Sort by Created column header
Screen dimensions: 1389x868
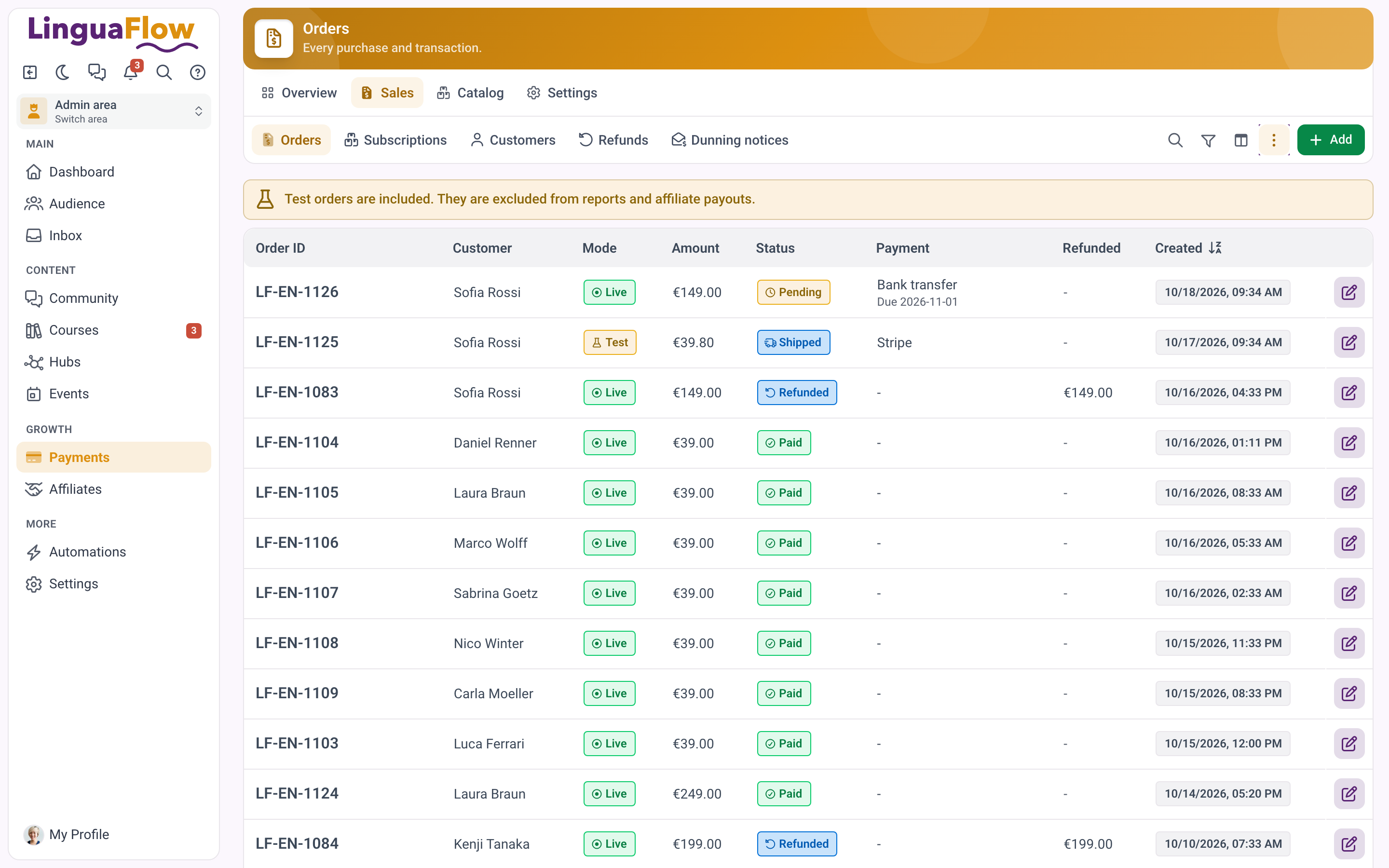coord(1188,248)
